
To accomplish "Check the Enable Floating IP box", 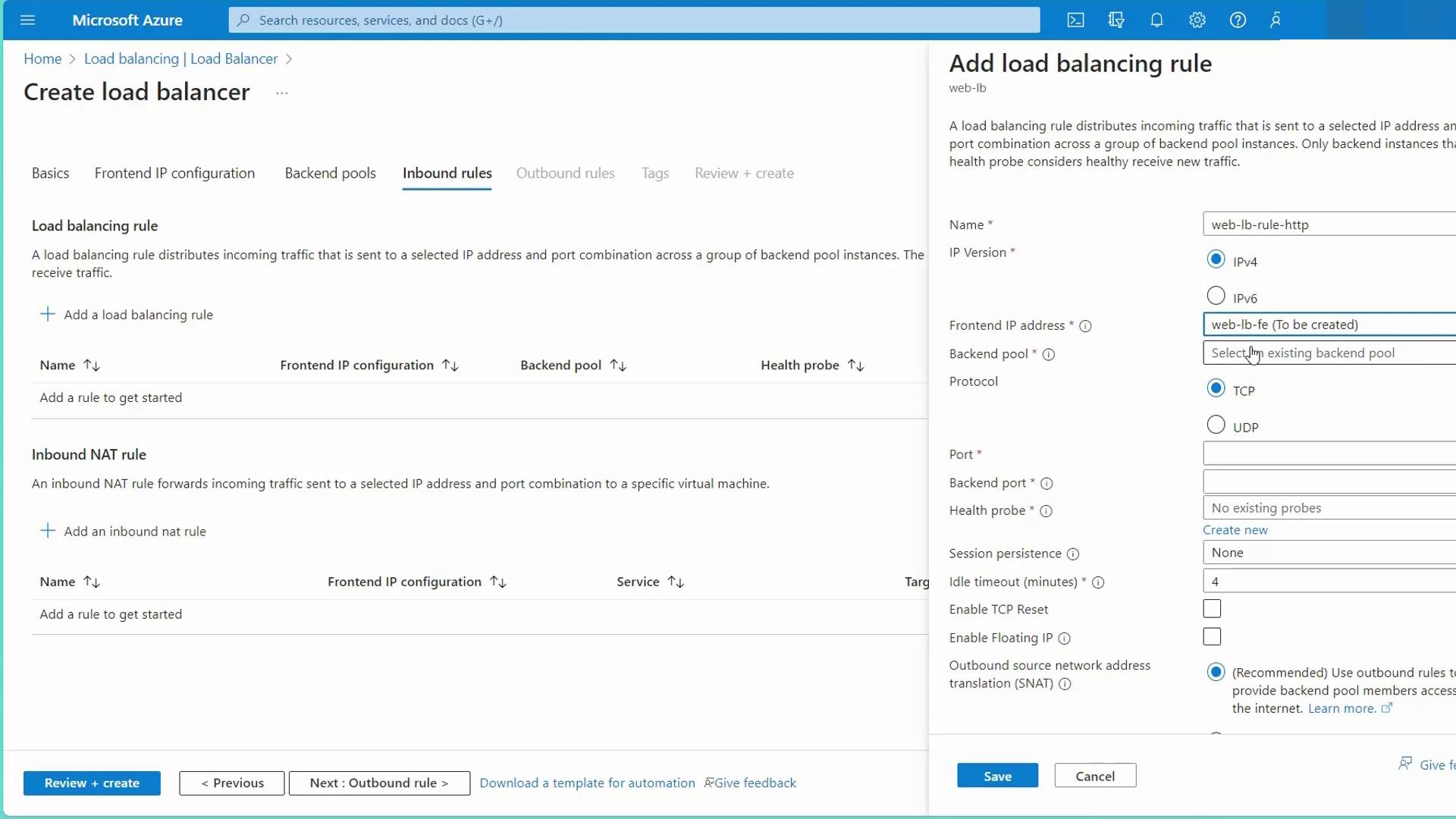I will pyautogui.click(x=1212, y=637).
